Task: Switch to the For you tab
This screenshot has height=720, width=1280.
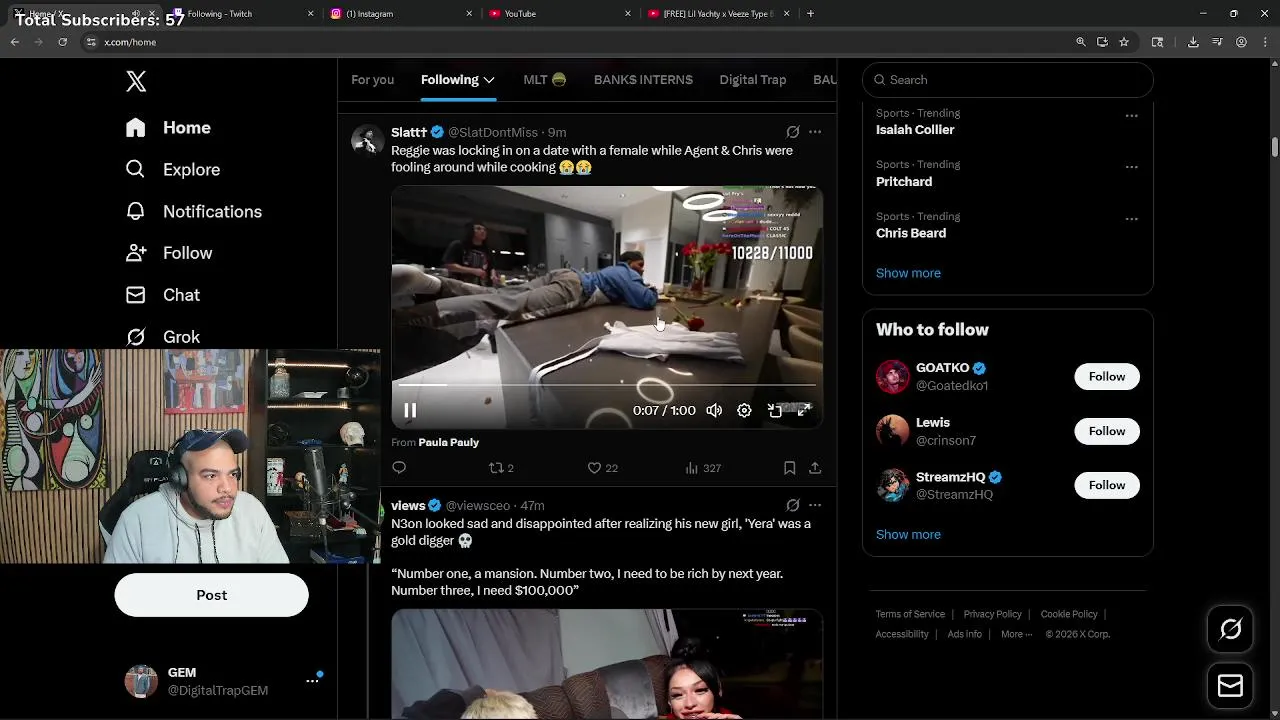Action: (x=372, y=80)
